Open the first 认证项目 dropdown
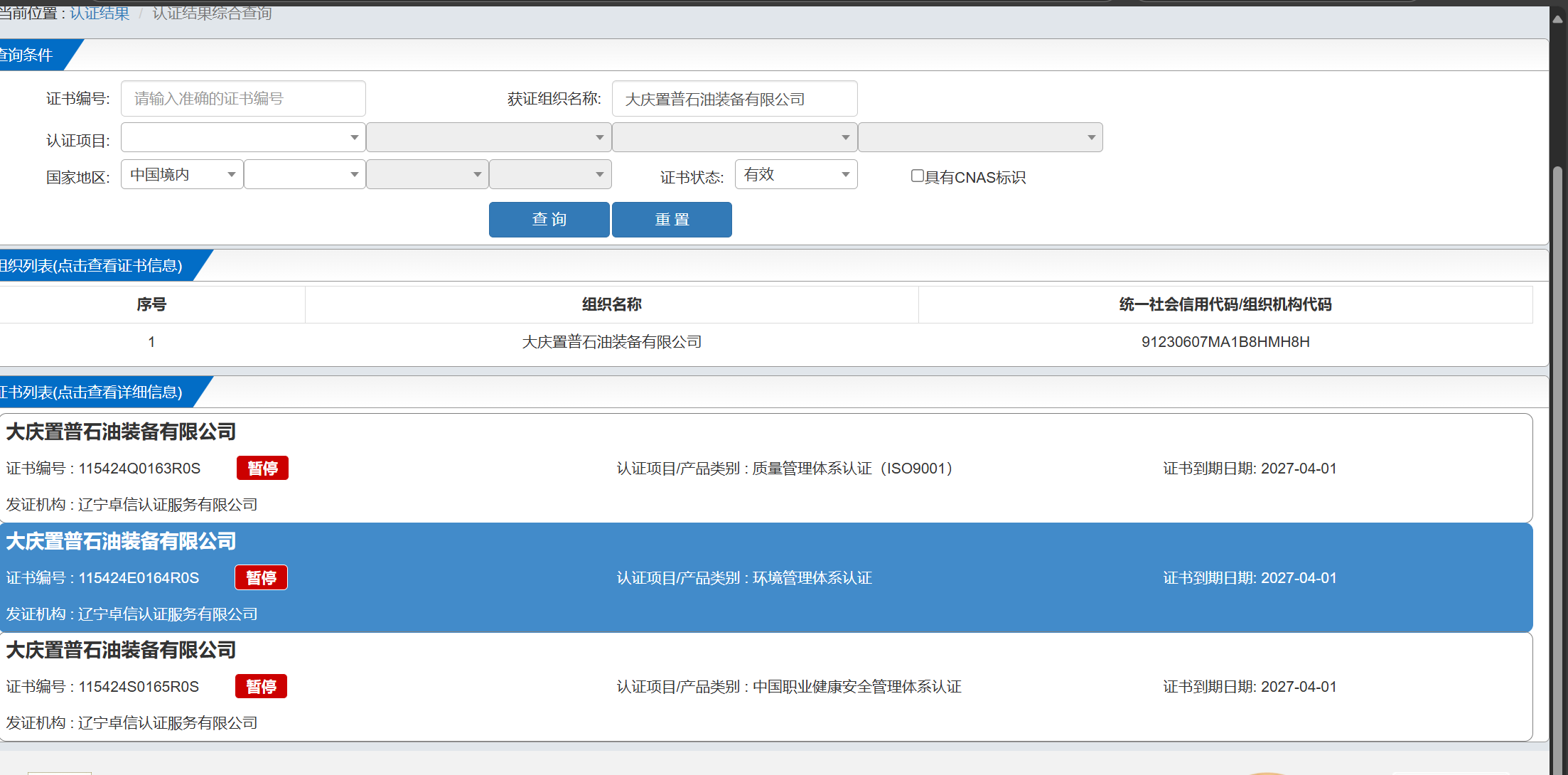1568x775 pixels. pyautogui.click(x=243, y=137)
